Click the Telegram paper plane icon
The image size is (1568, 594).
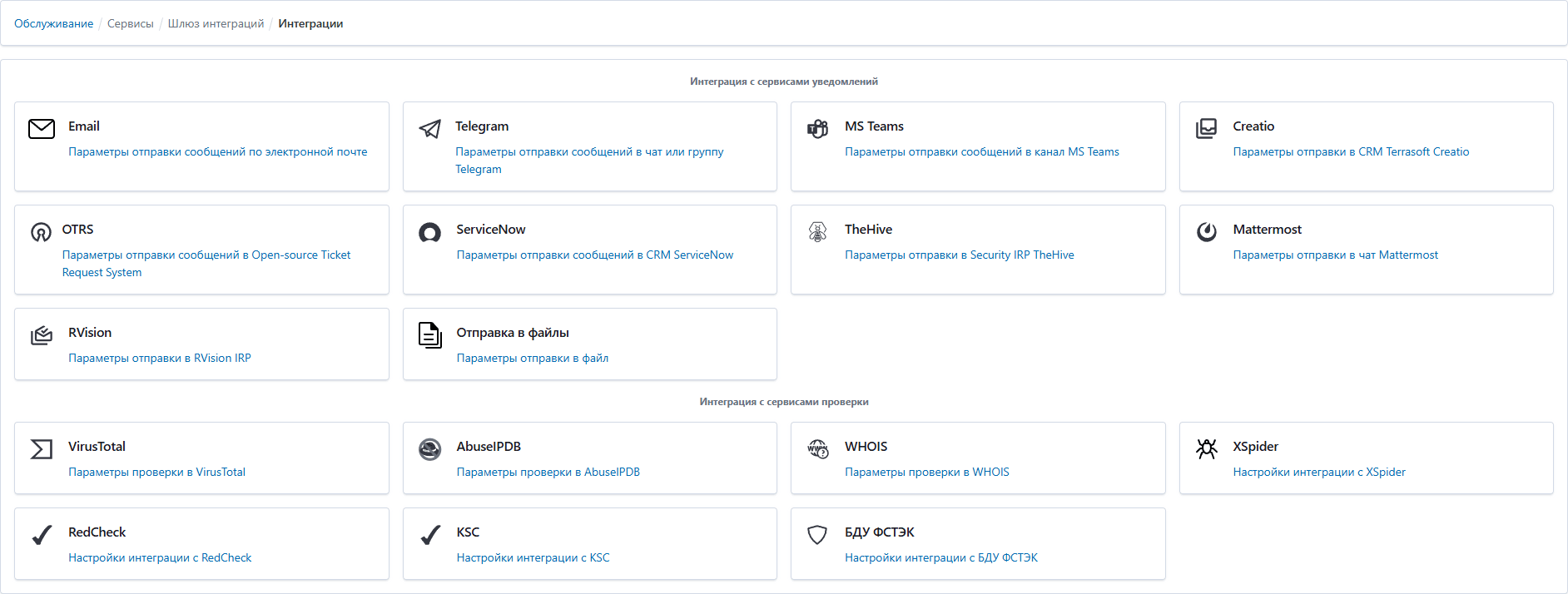pos(429,128)
